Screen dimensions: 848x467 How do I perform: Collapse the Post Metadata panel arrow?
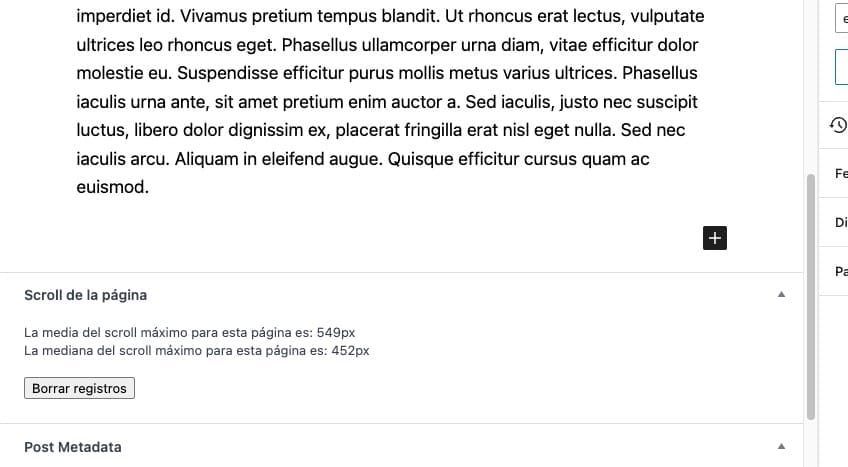pos(782,446)
